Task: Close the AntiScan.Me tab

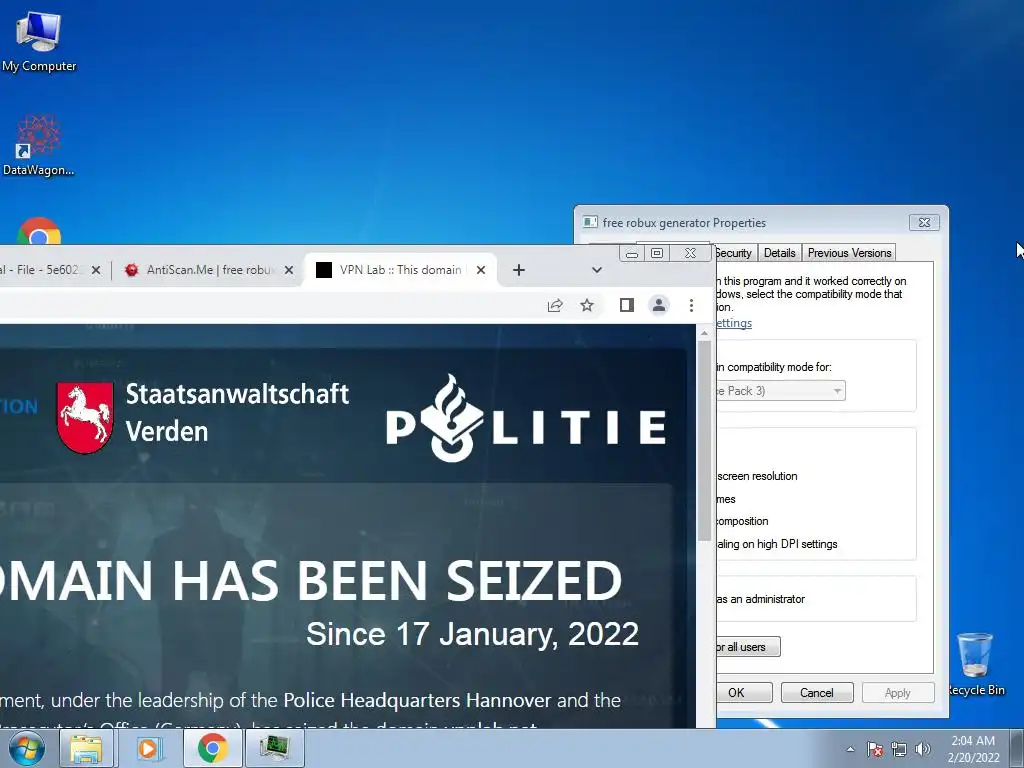Action: 289,270
